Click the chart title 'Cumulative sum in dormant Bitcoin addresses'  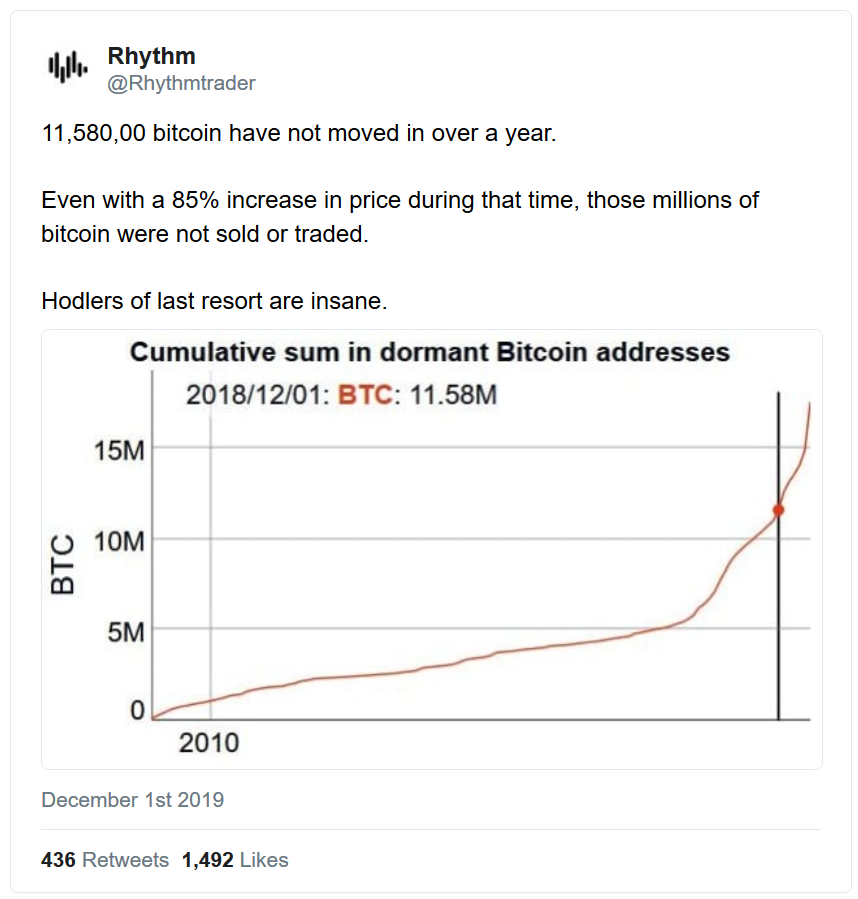coord(430,352)
